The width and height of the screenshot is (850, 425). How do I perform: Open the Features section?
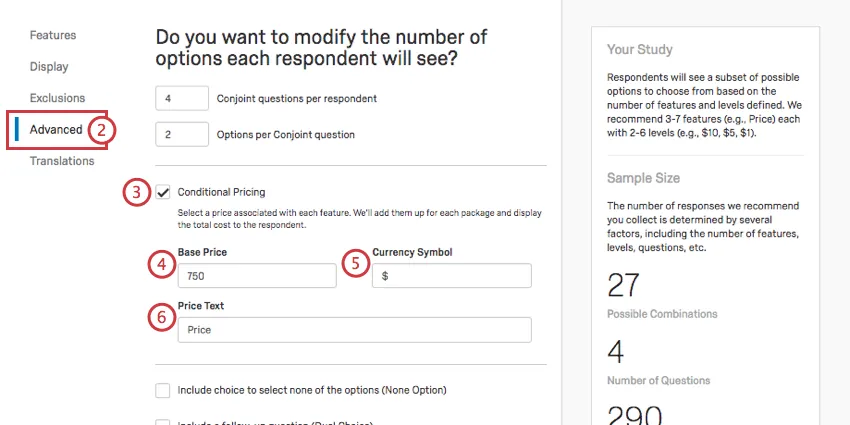click(x=52, y=36)
